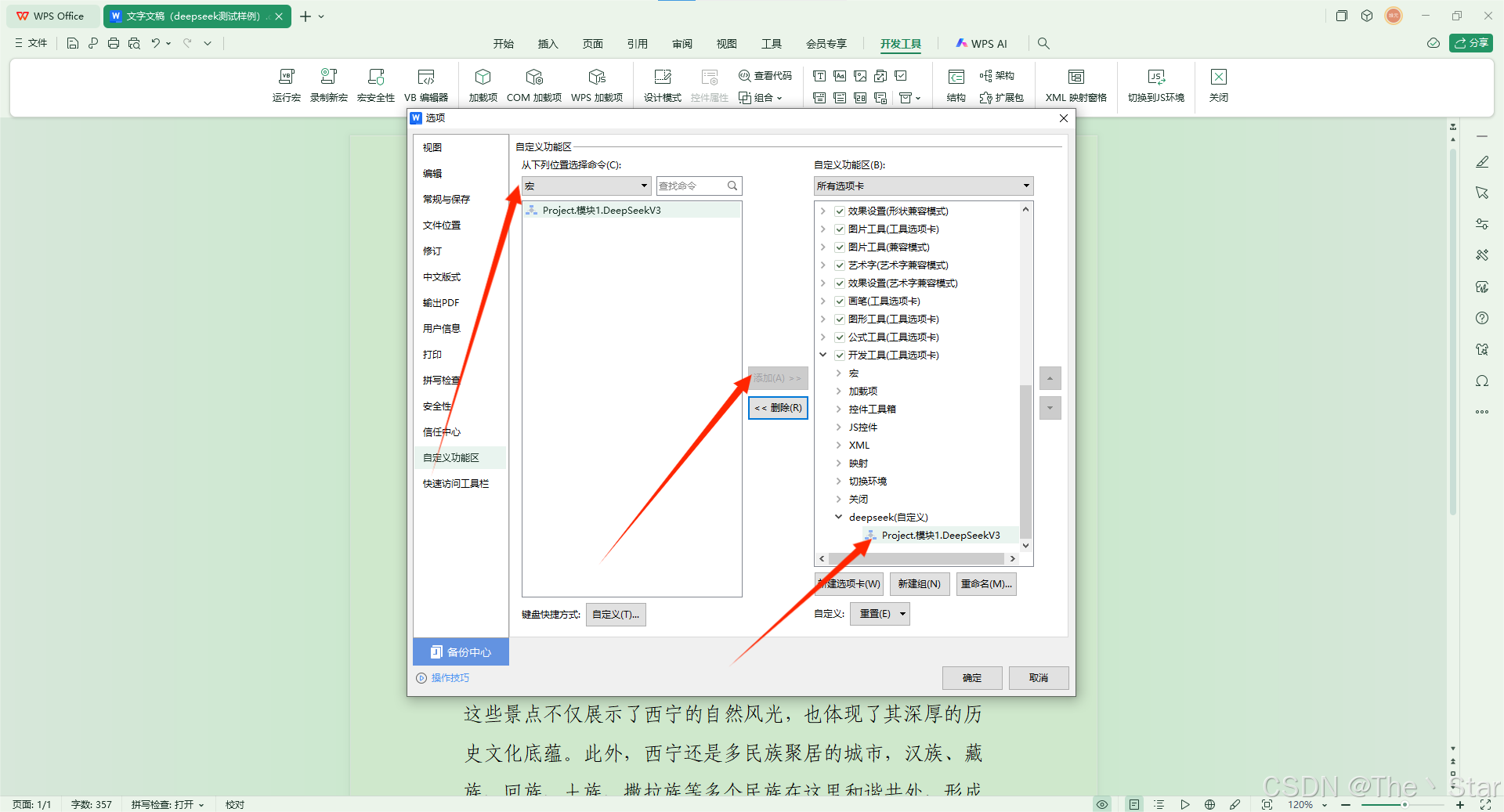Expand the 控件工具箱 group
This screenshot has height=812, width=1504.
tap(838, 409)
